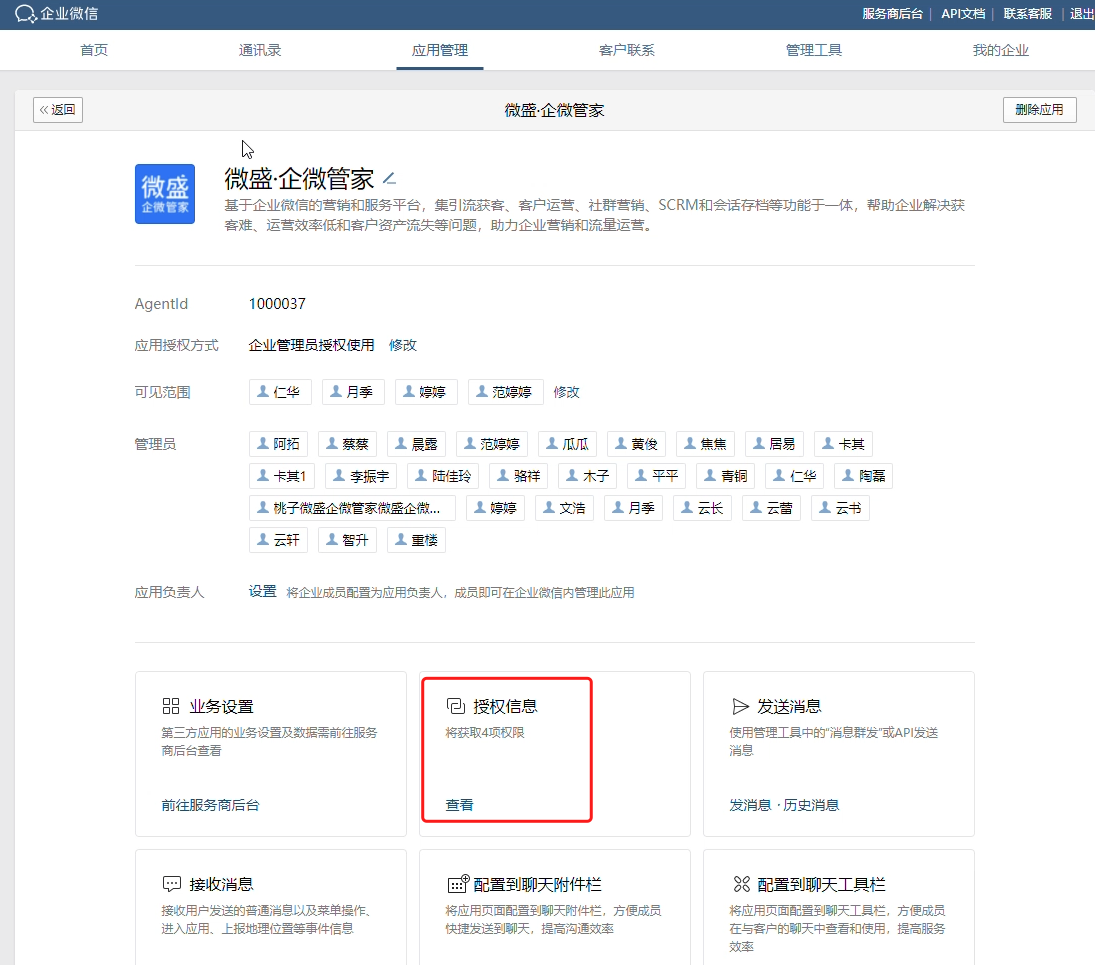Click the person icon on the 瓜瓜 chip
The width and height of the screenshot is (1095, 965).
(552, 443)
